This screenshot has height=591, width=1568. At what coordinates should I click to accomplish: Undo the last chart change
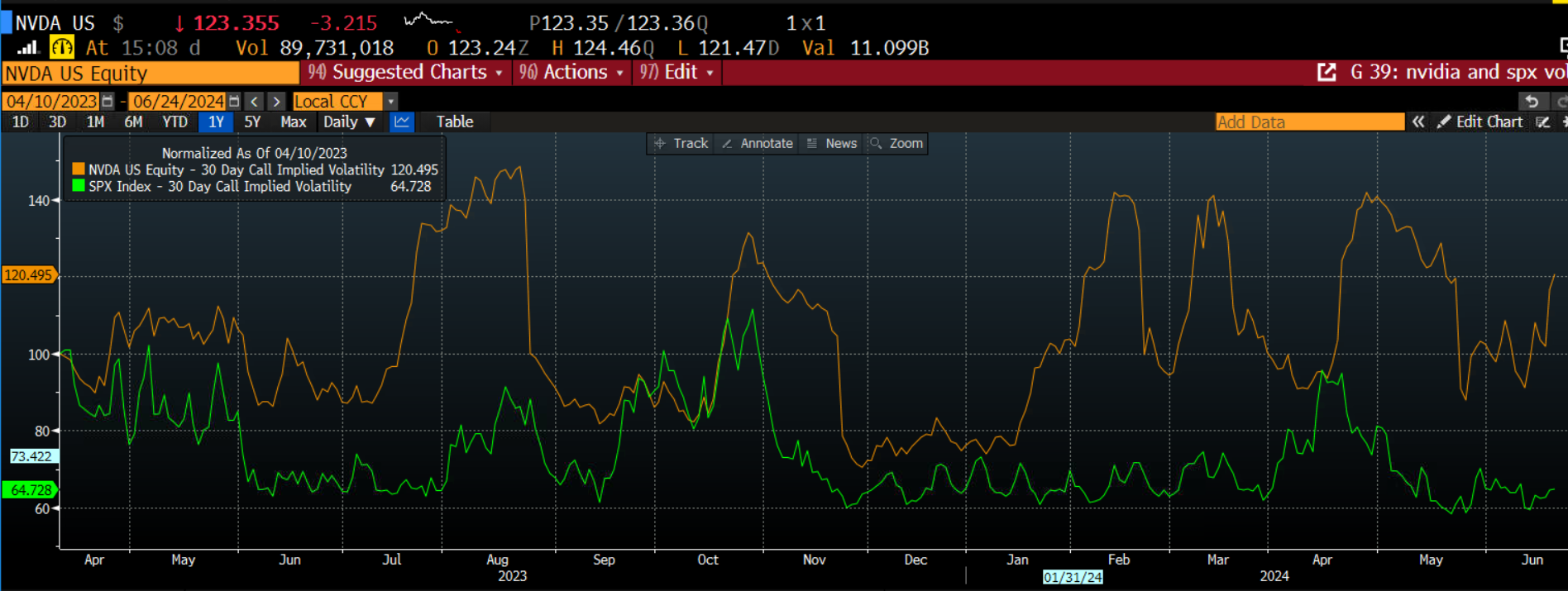pos(1532,101)
